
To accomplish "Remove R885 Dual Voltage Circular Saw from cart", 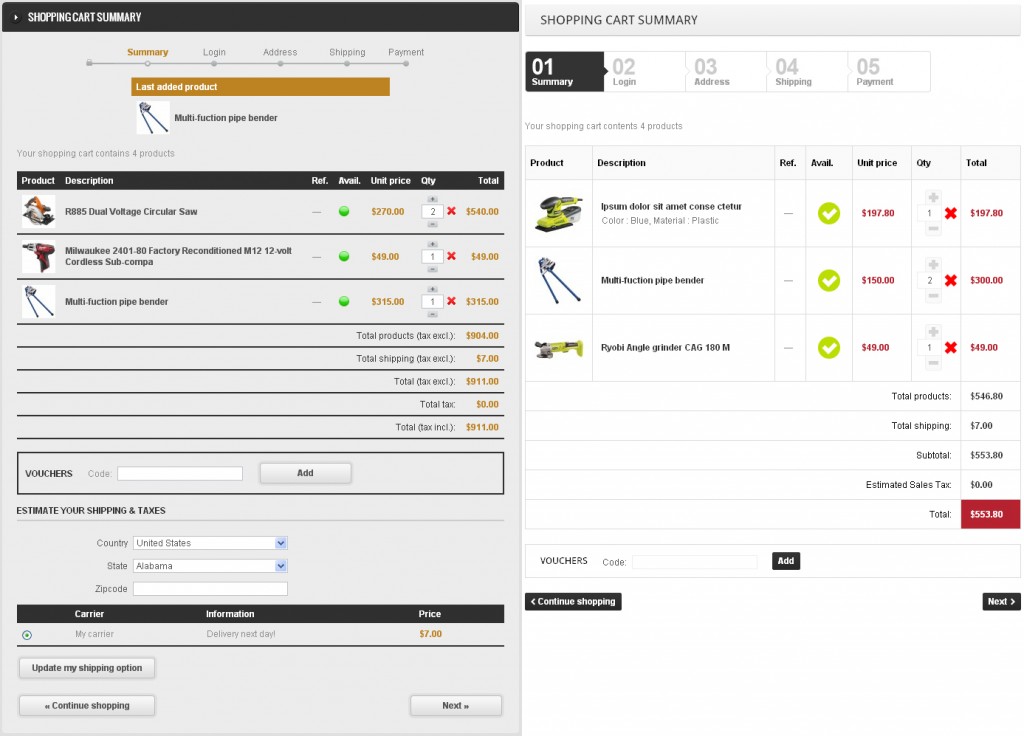I will 452,212.
